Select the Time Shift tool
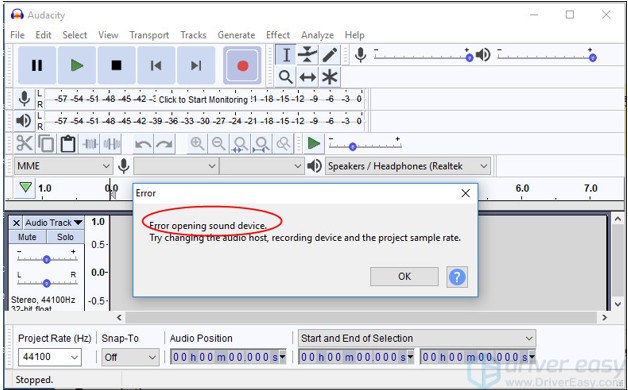Viewport: 628px width, 390px height. click(307, 76)
